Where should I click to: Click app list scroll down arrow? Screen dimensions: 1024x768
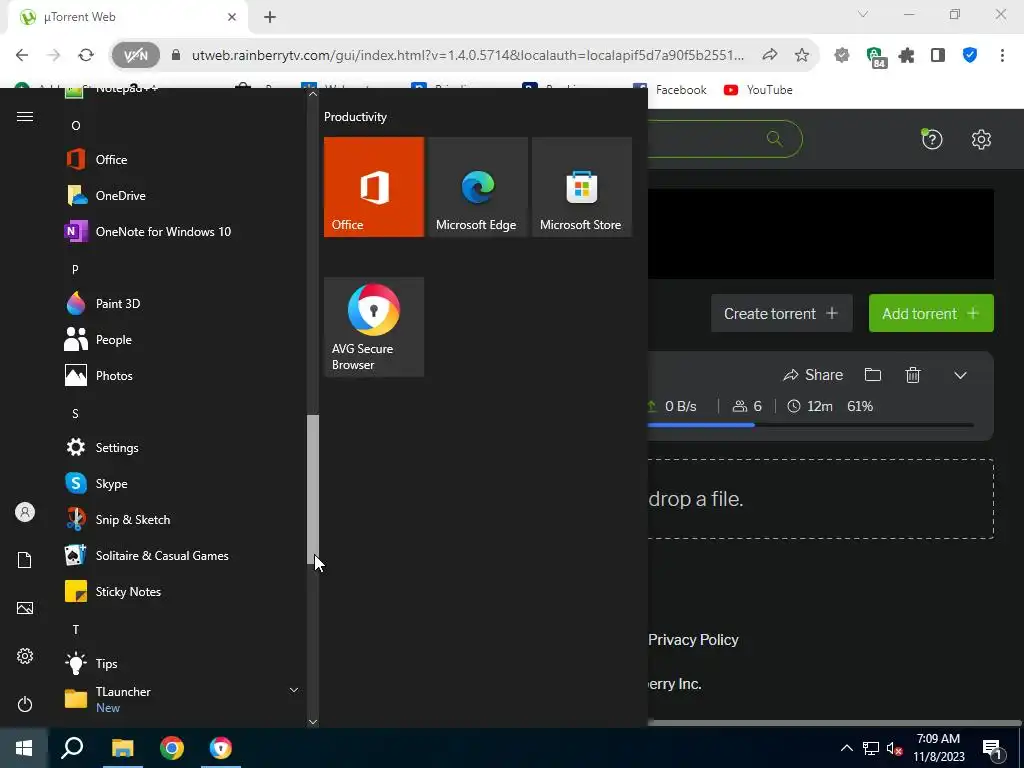pos(313,722)
